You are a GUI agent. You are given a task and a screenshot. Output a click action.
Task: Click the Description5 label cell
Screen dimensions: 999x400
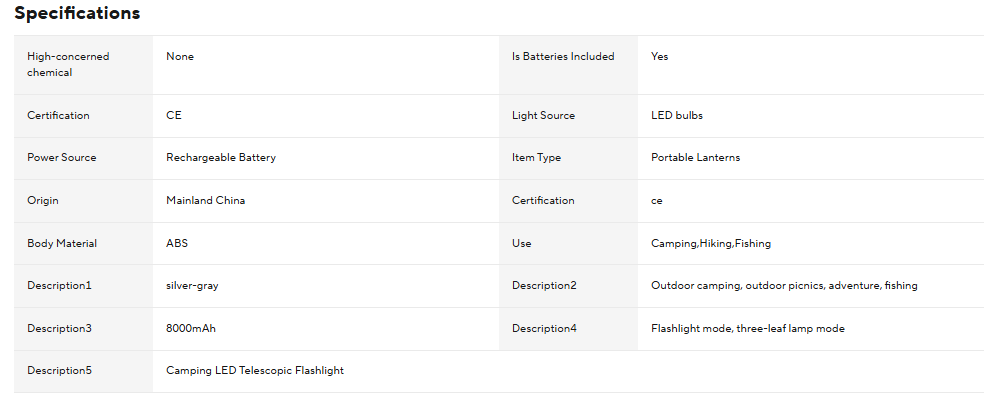[59, 371]
